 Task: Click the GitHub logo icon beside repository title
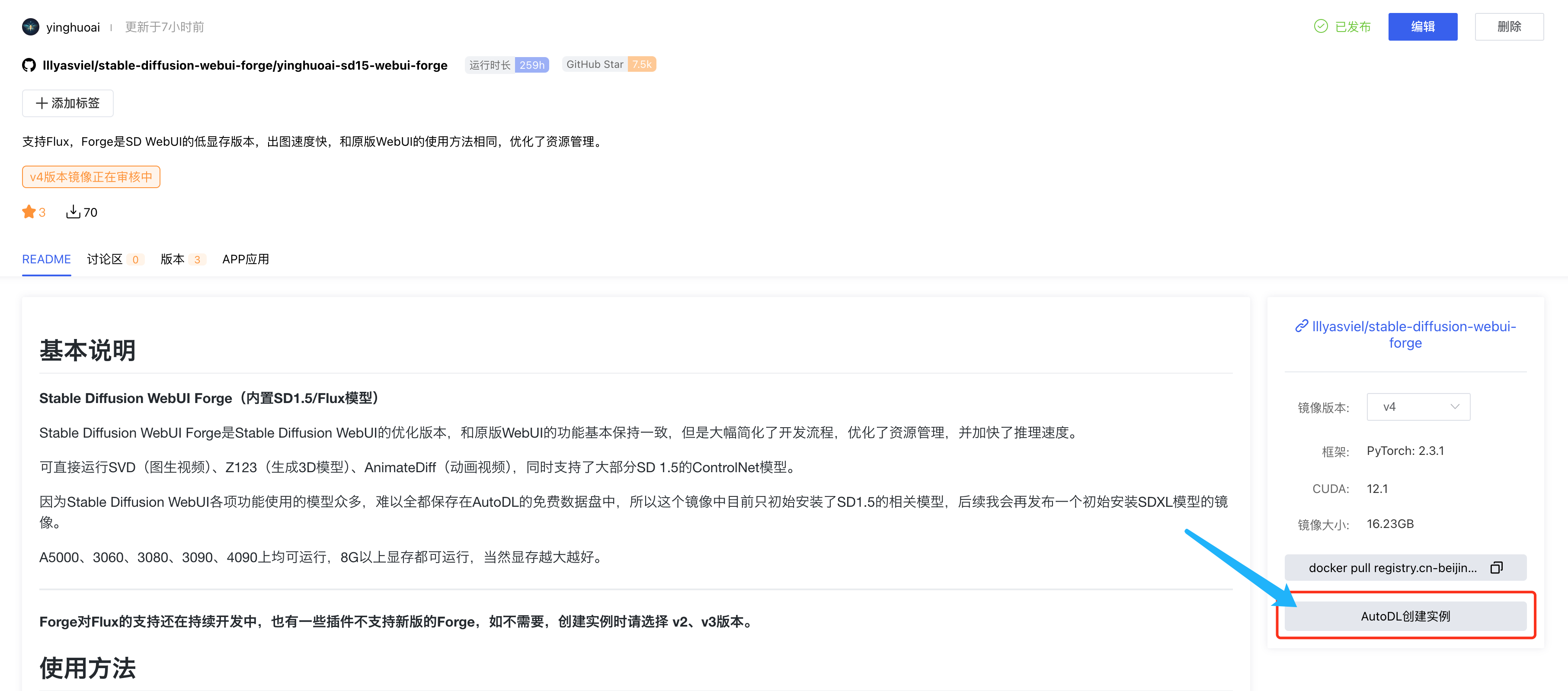[x=29, y=65]
